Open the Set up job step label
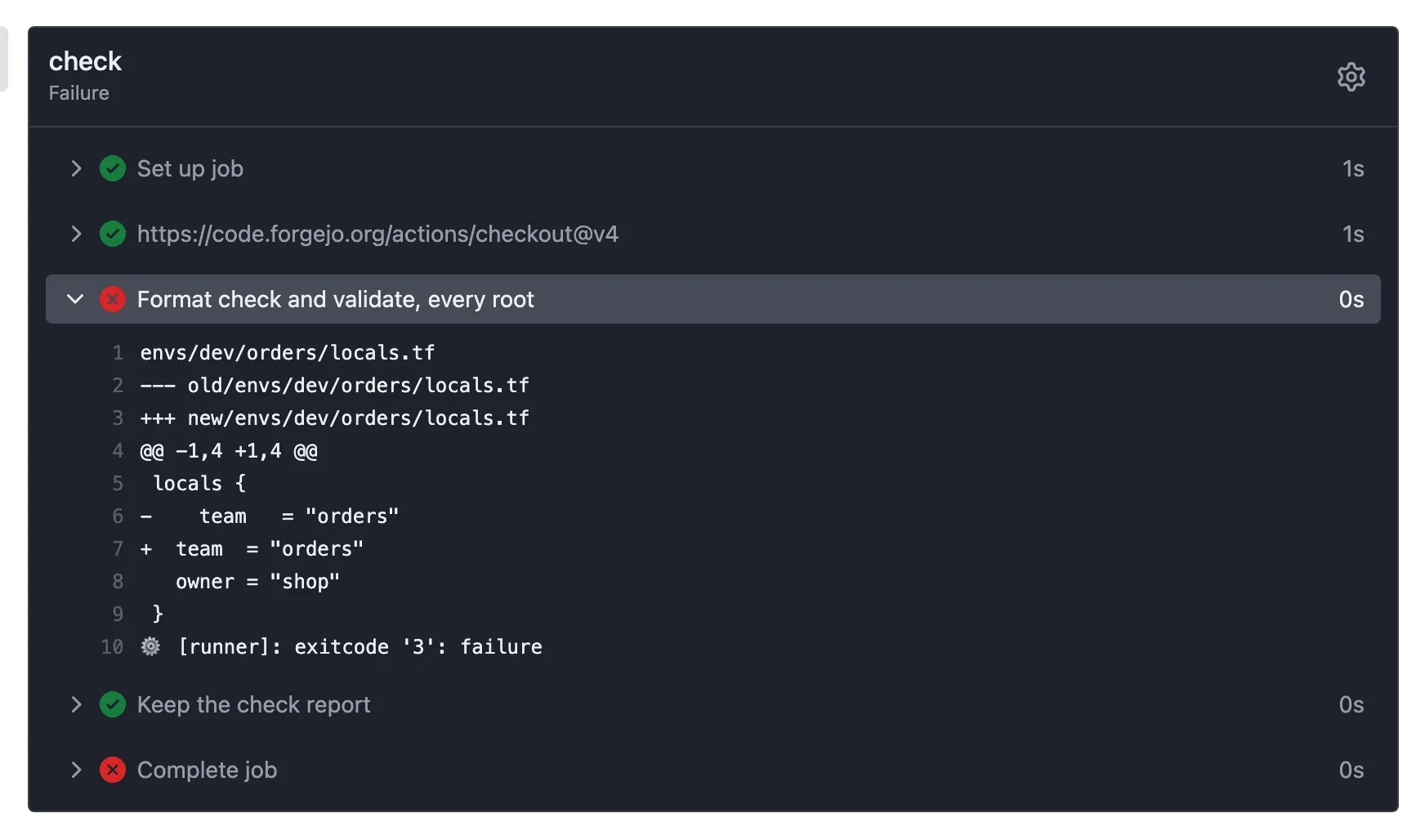Image resolution: width=1425 pixels, height=840 pixels. pos(190,168)
